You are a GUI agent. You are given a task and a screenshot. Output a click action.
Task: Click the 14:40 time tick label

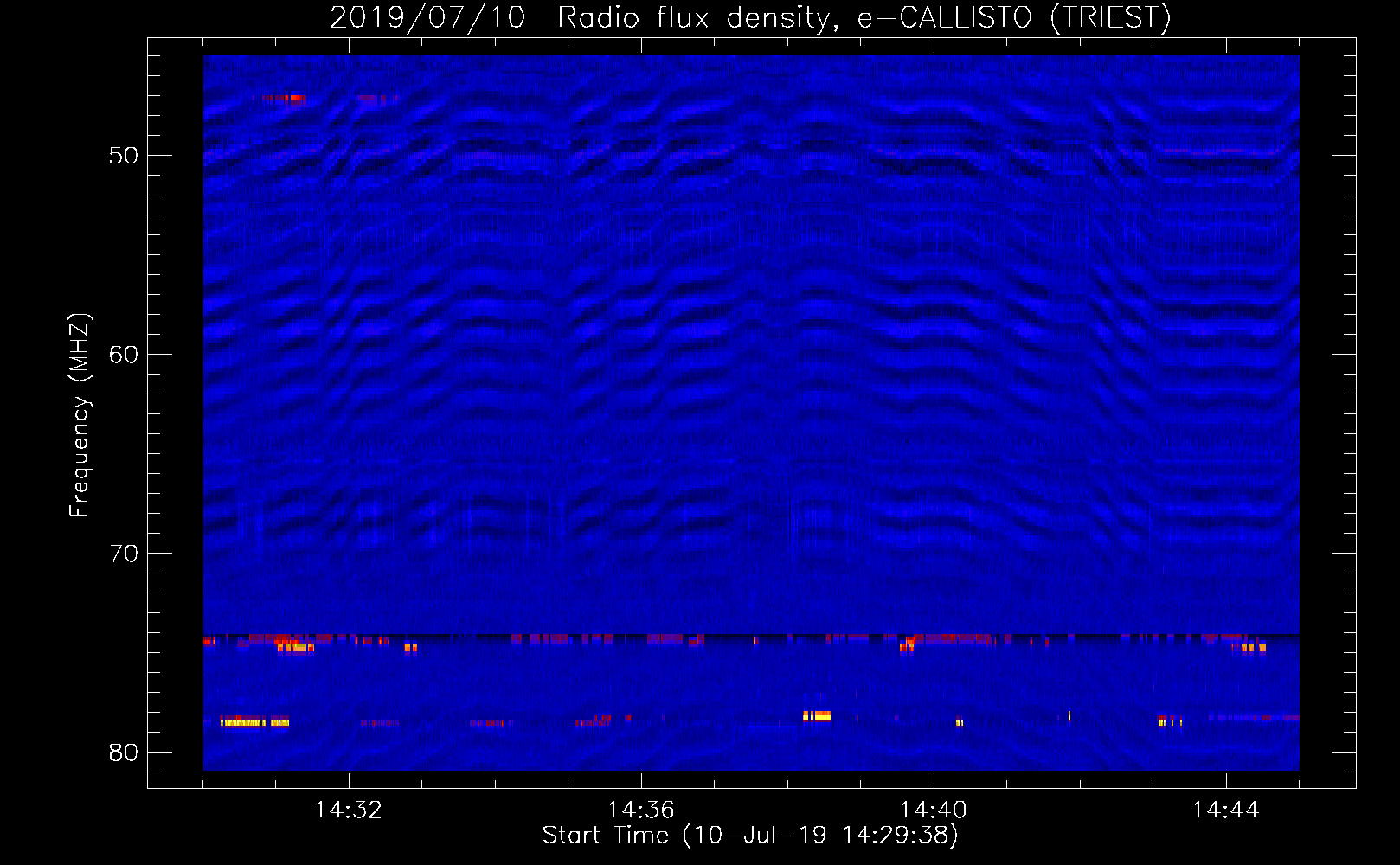(933, 811)
